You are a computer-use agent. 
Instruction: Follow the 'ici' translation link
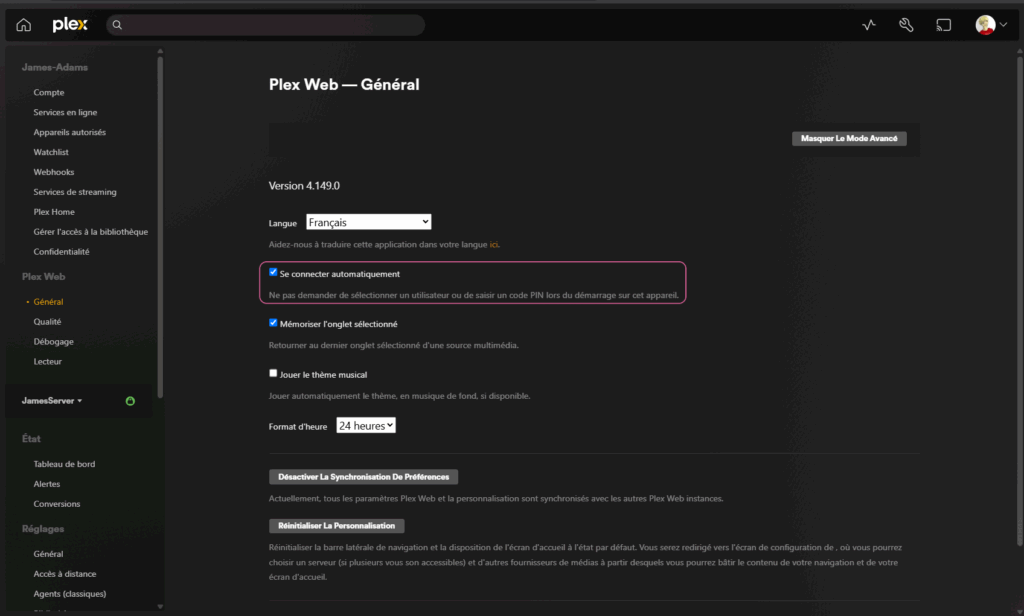point(494,244)
